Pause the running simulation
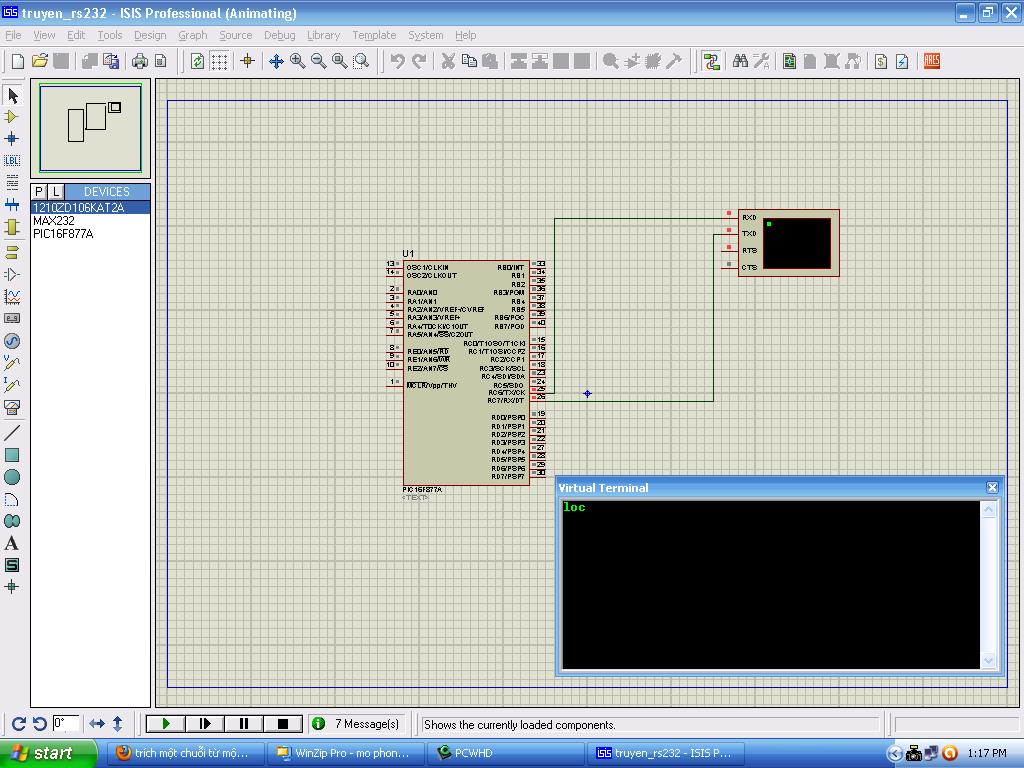Image resolution: width=1024 pixels, height=768 pixels. 244,723
